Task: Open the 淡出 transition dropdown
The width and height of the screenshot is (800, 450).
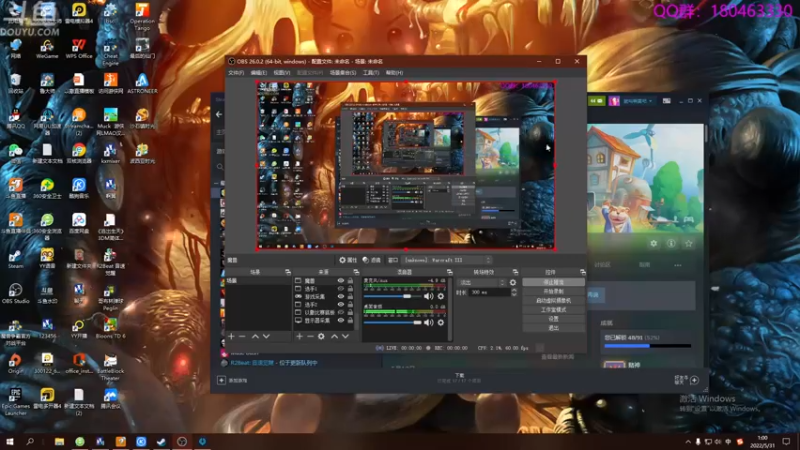Action: [x=481, y=283]
